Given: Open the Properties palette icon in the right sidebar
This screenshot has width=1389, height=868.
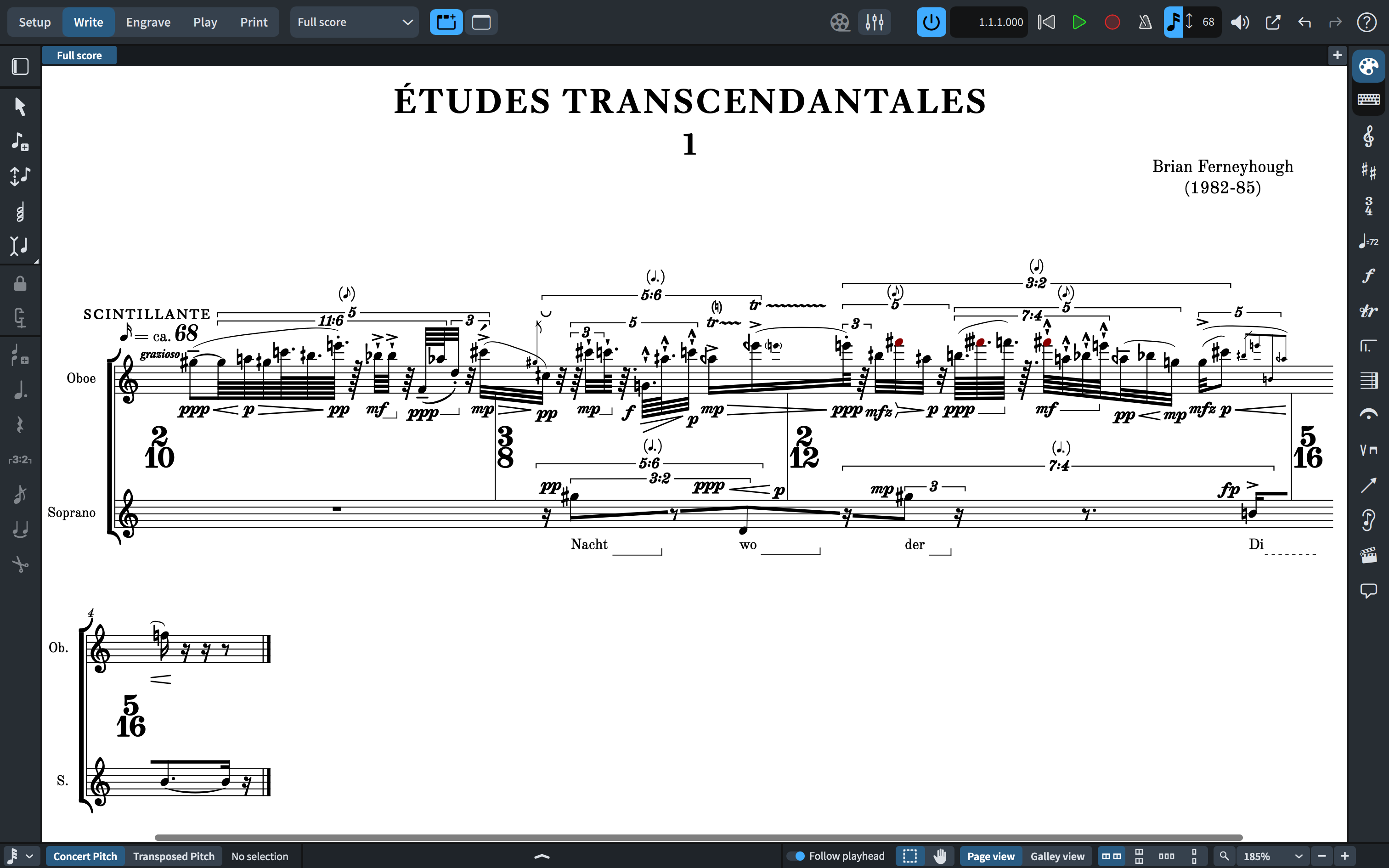Looking at the screenshot, I should (x=1368, y=67).
